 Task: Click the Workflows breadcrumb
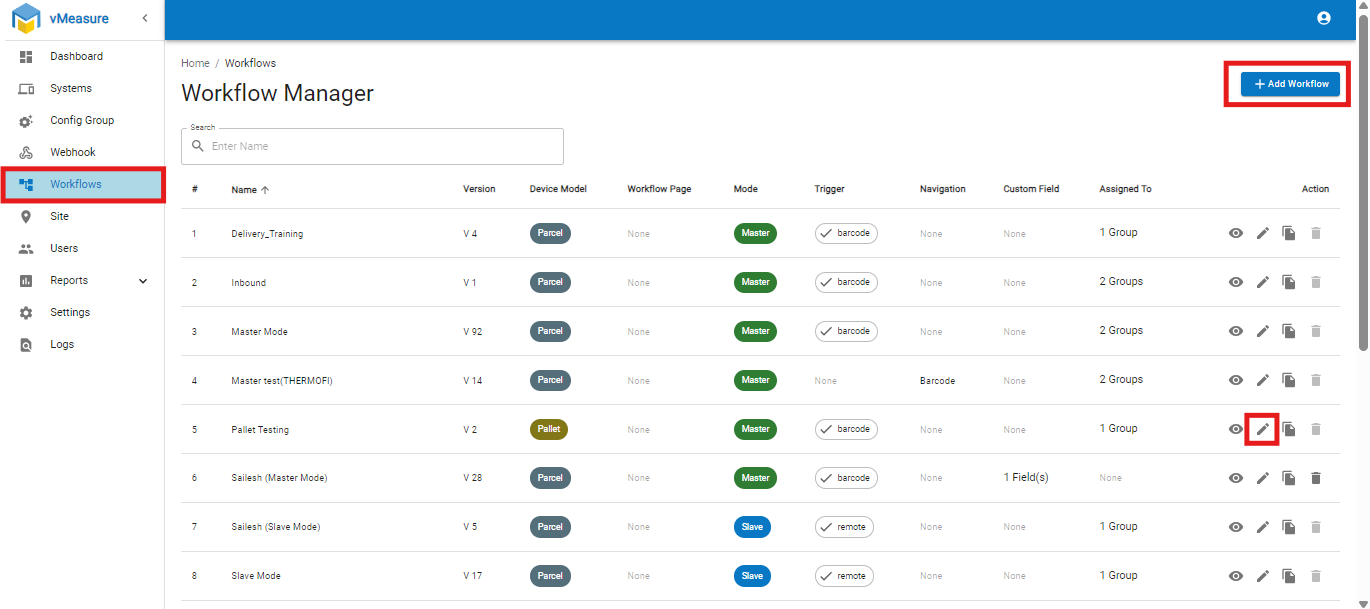(250, 63)
